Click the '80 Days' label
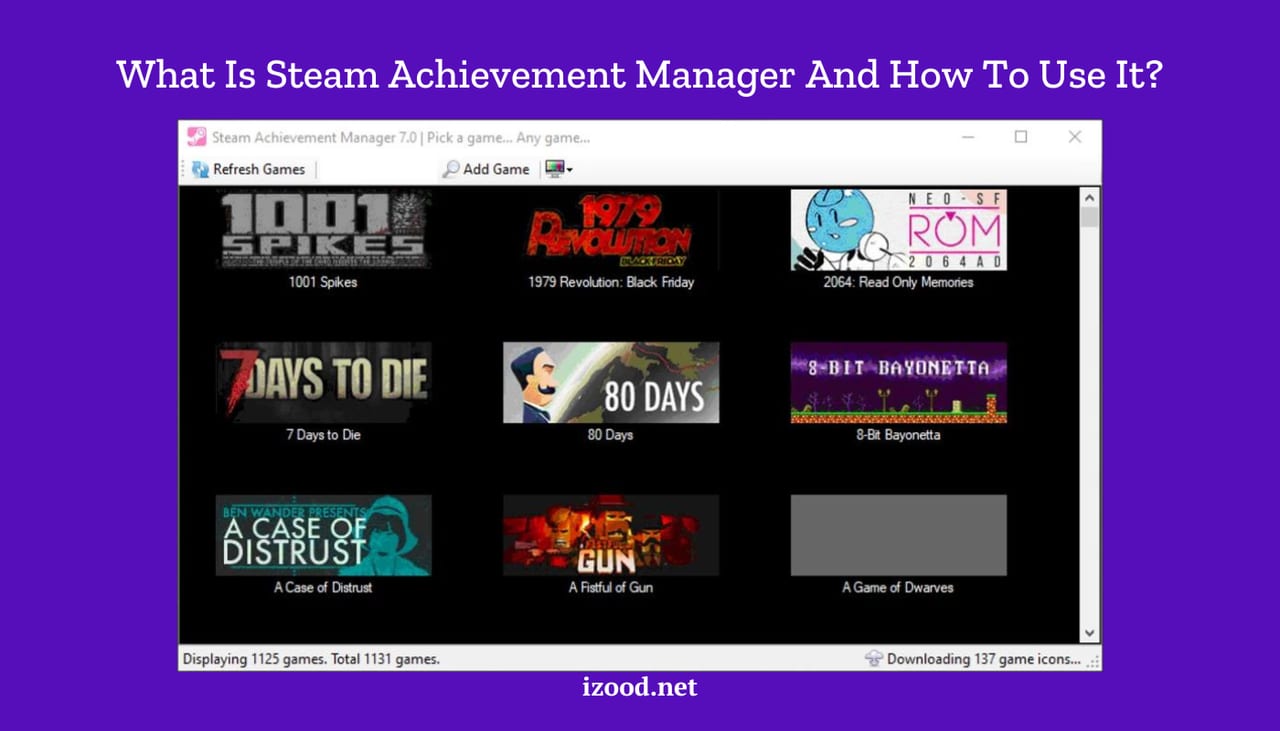Screen dimensions: 1280x731 coord(610,435)
